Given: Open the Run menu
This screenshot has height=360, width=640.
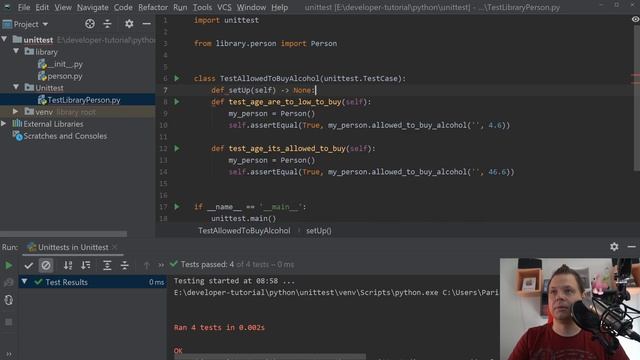Looking at the screenshot, I should click(x=180, y=7).
